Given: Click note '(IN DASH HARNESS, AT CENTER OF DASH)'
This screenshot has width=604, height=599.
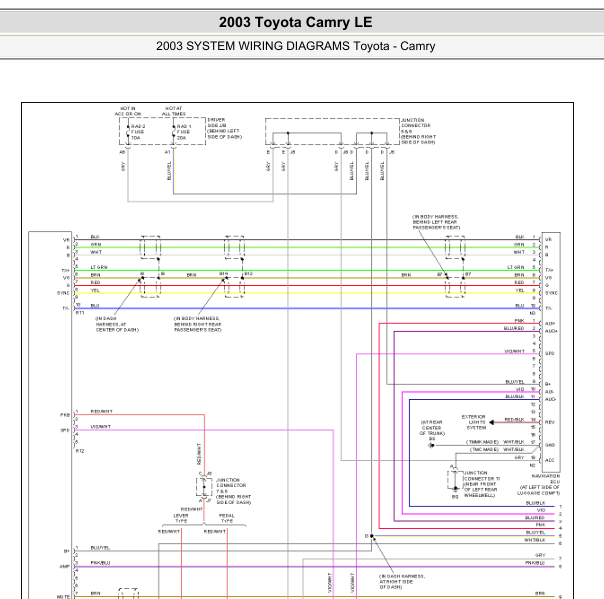Looking at the screenshot, I should (117, 324).
